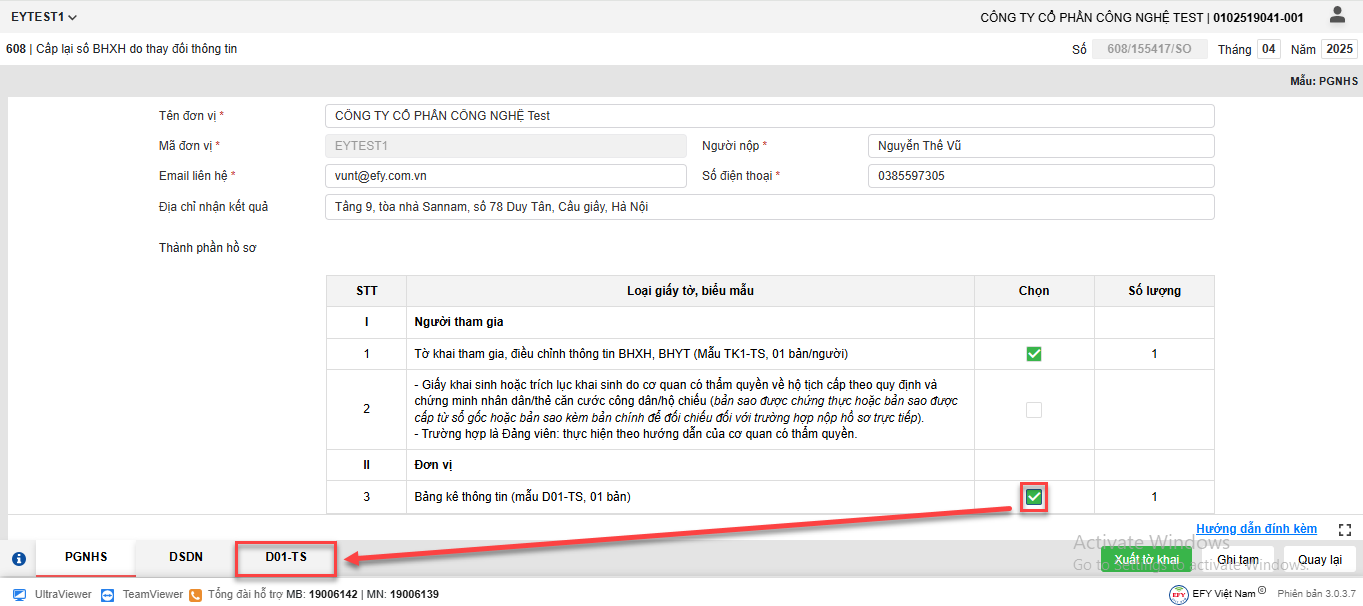
Task: Open the Năm year field
Action: 1338,49
